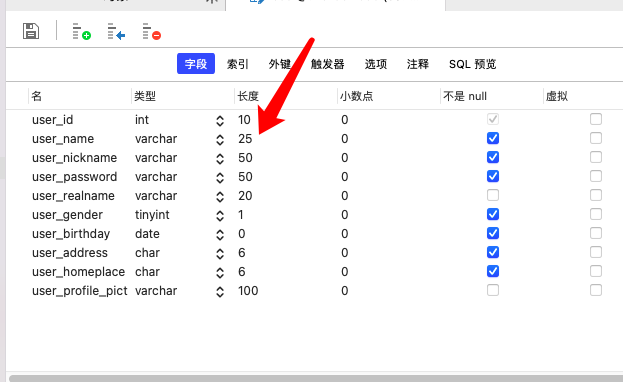The height and width of the screenshot is (382, 623).
Task: Select the user_realname field name
Action: tap(73, 196)
